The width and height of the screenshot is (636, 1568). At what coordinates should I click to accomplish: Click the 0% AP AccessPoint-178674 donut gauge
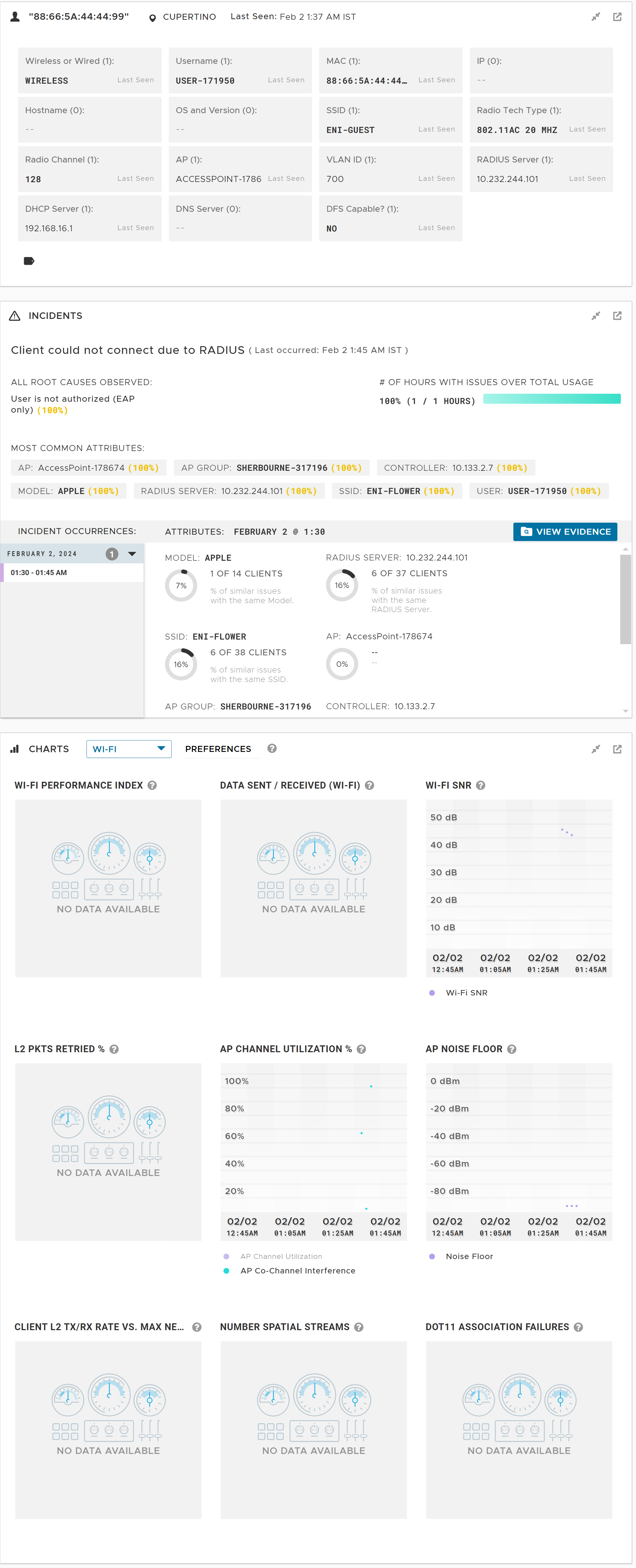click(x=342, y=665)
